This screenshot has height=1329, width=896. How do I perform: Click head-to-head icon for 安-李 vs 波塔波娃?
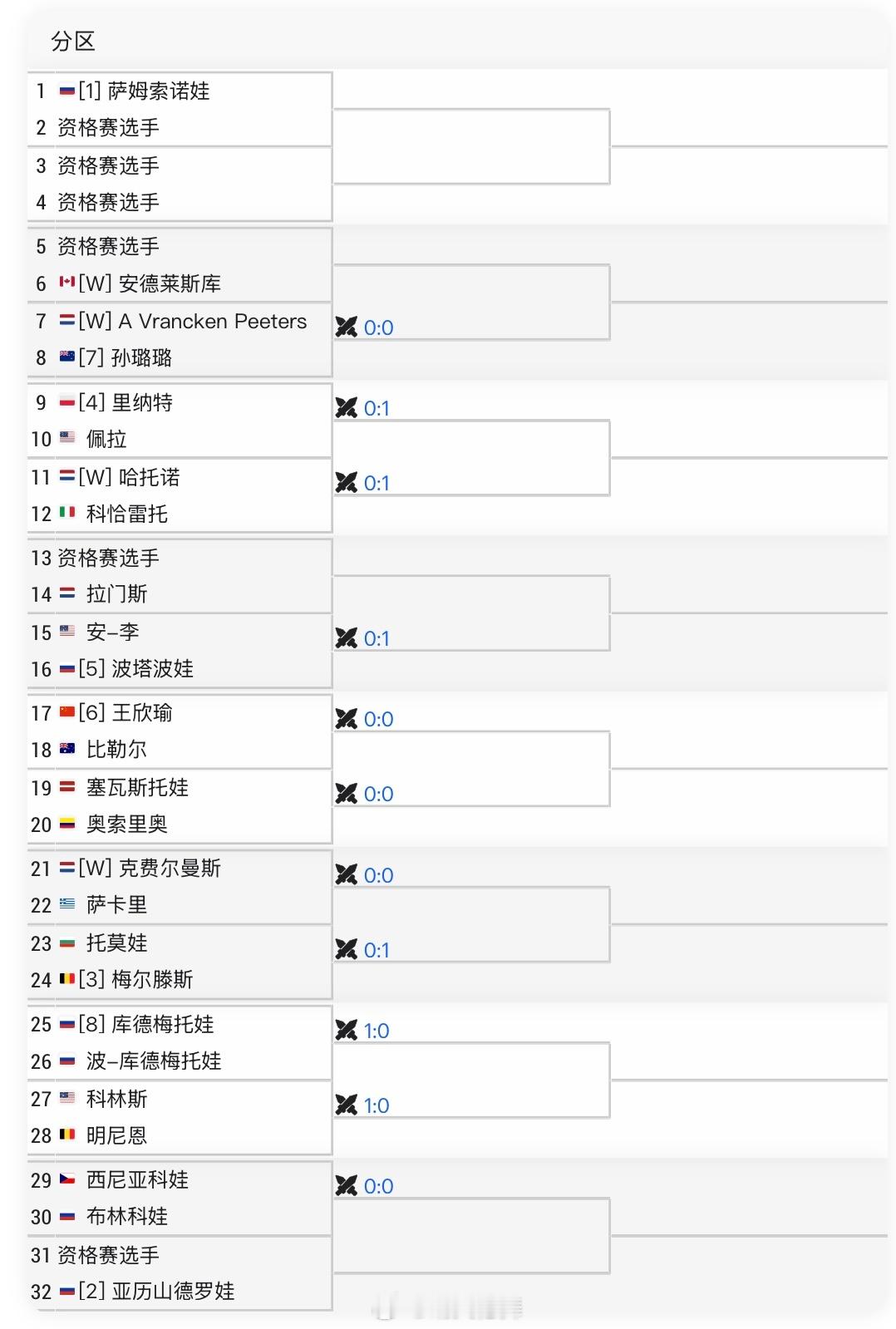click(x=347, y=638)
